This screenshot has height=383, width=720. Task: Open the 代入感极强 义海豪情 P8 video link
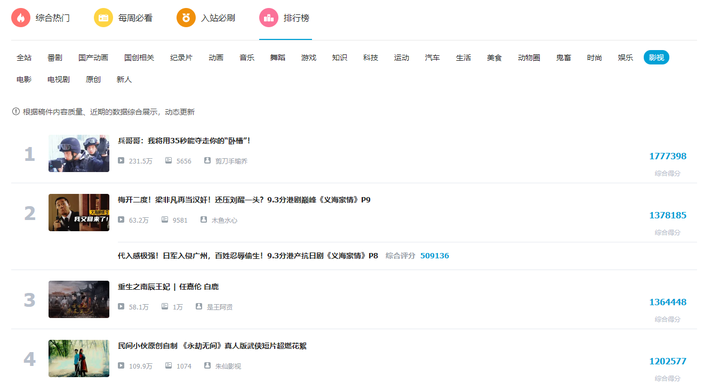(248, 255)
